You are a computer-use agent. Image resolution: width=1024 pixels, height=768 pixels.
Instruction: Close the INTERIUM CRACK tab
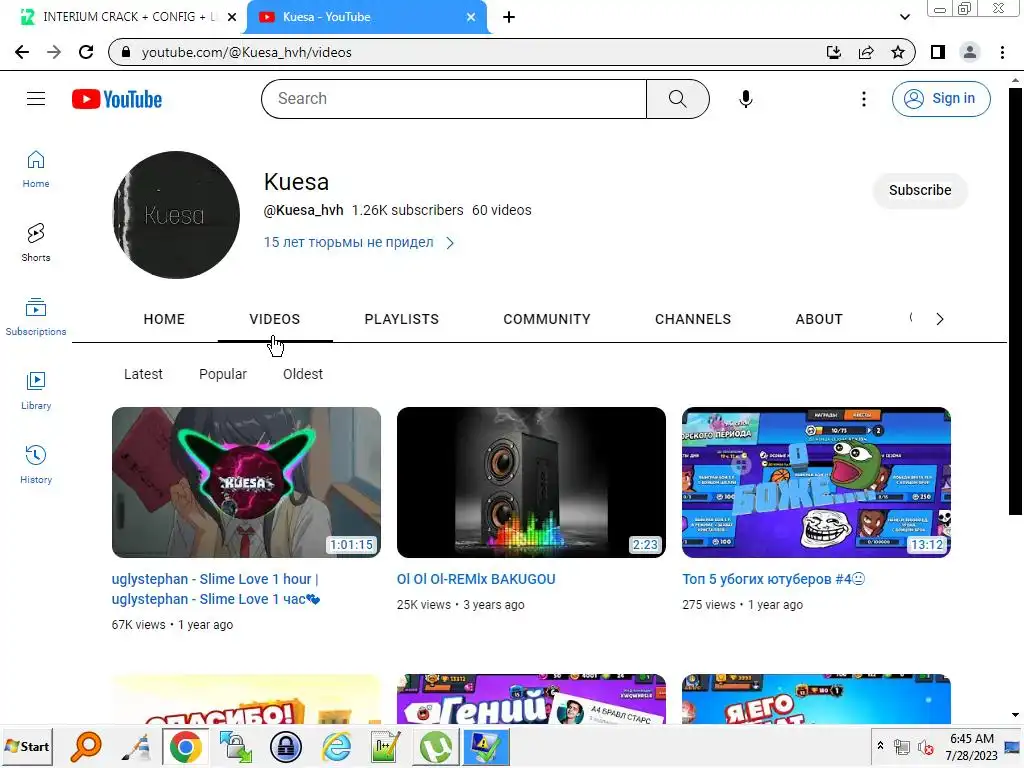tap(232, 17)
